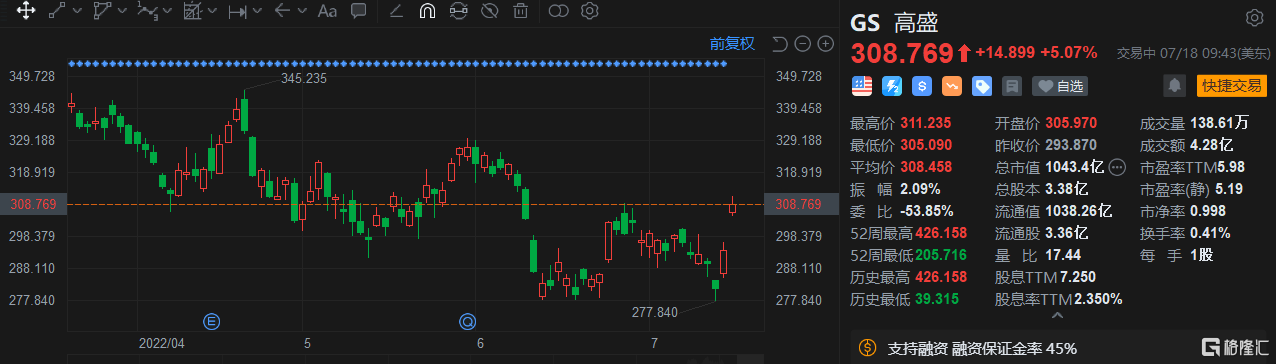Collapse the quote details panel chevron
The height and width of the screenshot is (364, 1276).
pyautogui.click(x=1059, y=315)
